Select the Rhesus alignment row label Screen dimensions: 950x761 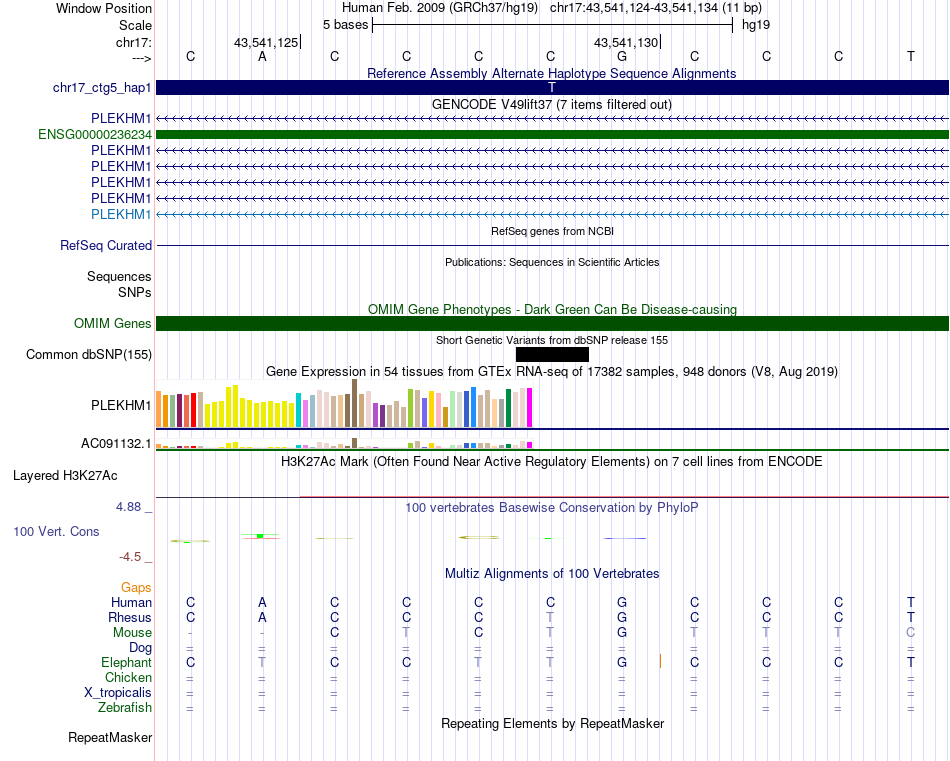coord(130,617)
